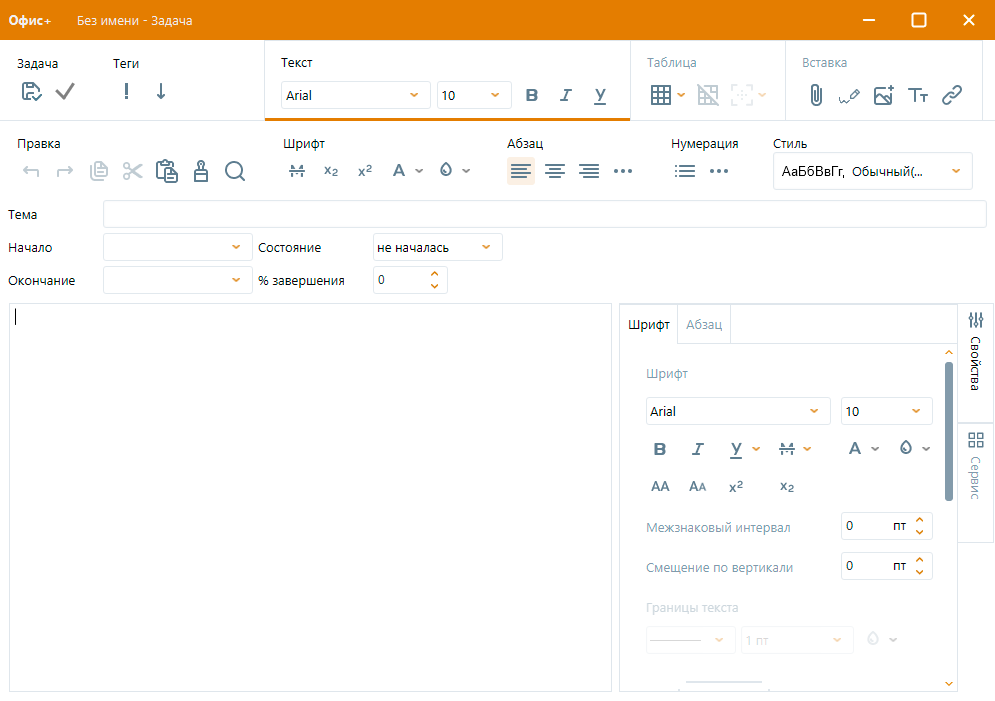Click inside the Тема input field
Image resolution: width=995 pixels, height=701 pixels.
[x=544, y=214]
